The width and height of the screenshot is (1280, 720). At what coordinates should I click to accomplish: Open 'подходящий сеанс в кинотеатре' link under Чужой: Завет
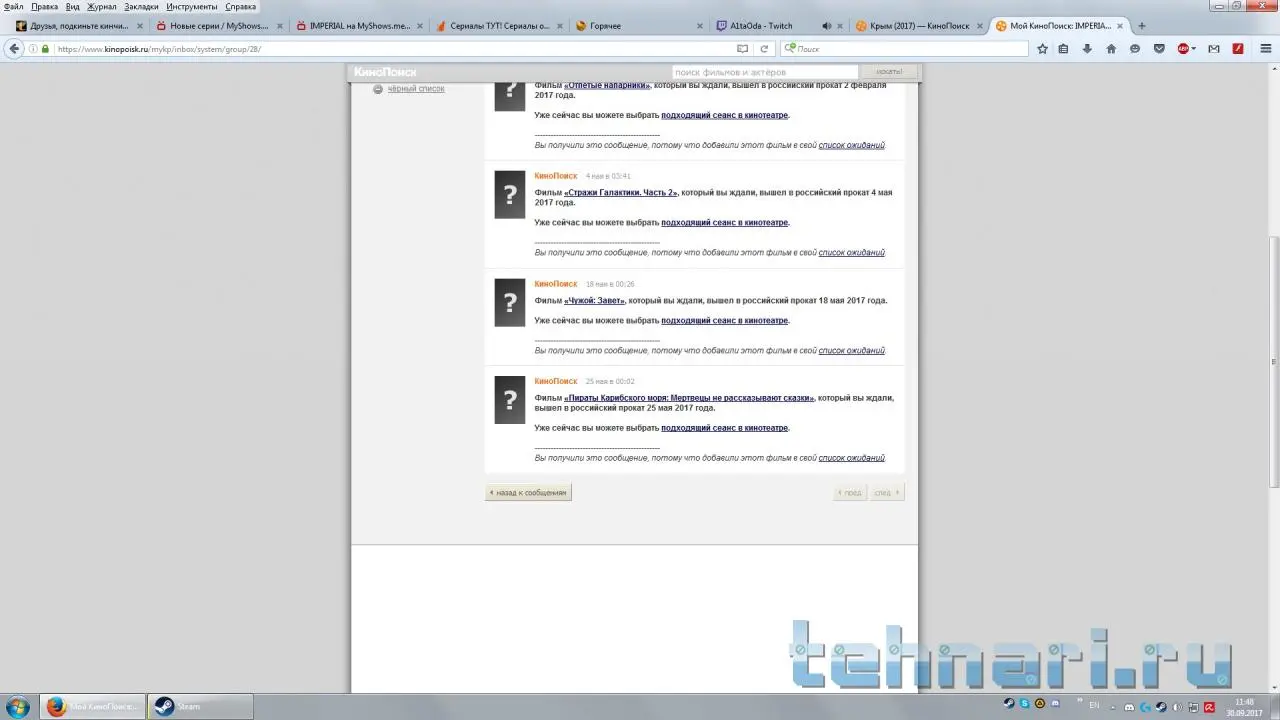(x=724, y=320)
